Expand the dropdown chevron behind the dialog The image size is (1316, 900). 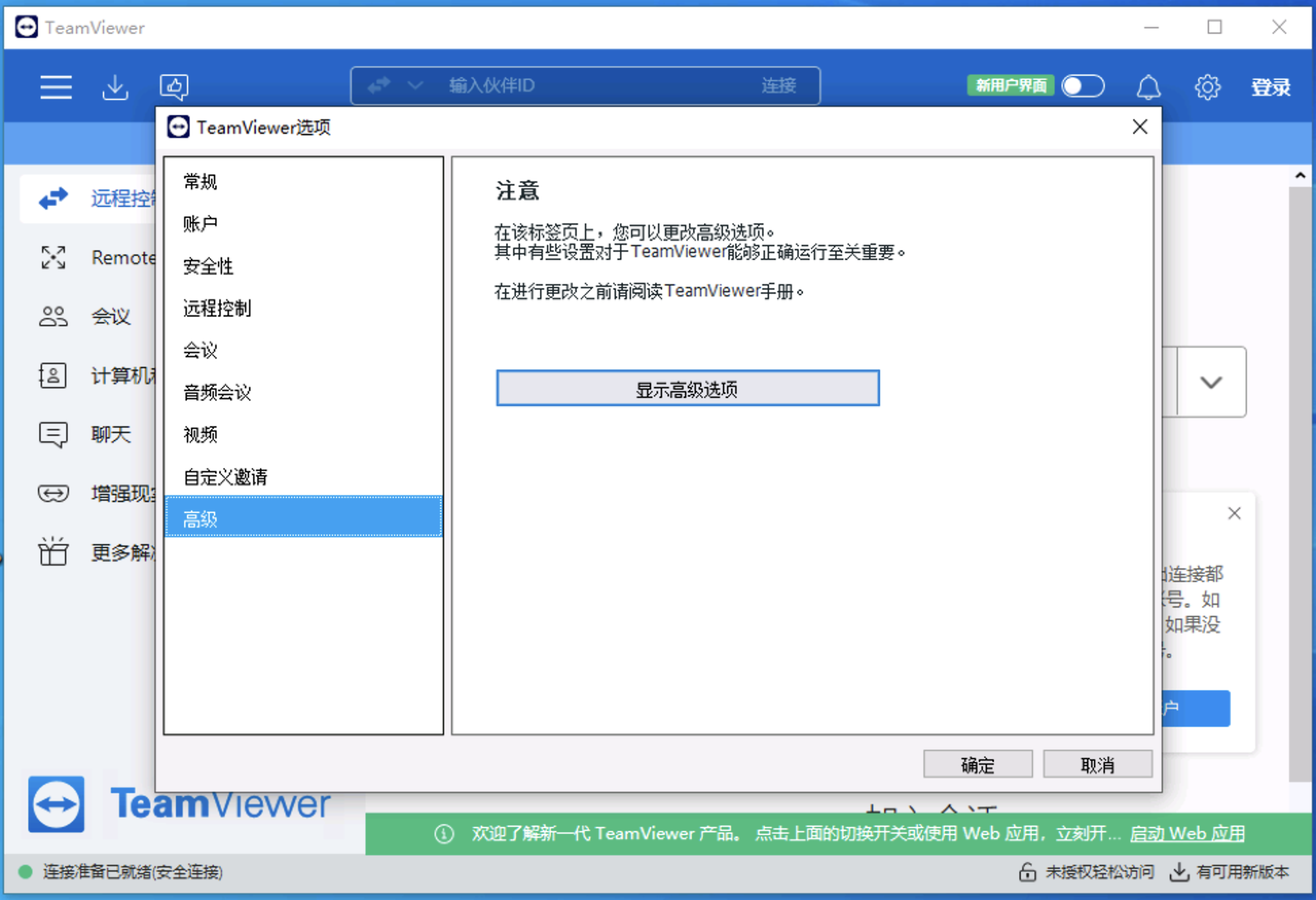pos(1211,382)
